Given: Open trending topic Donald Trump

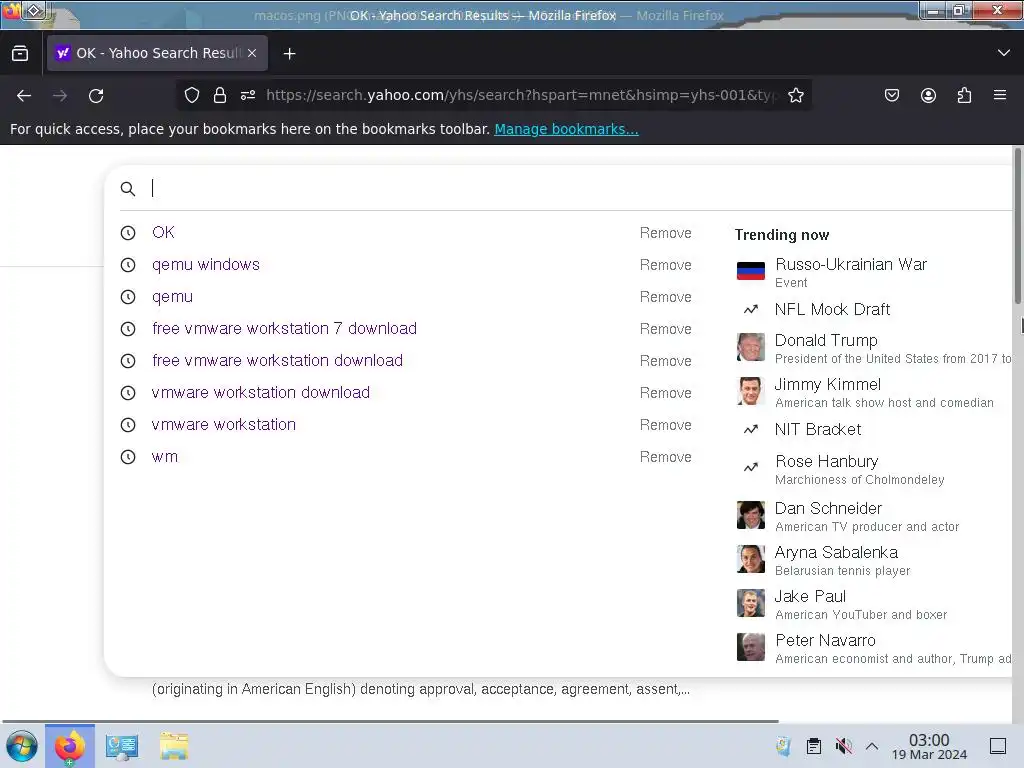Looking at the screenshot, I should (x=826, y=340).
